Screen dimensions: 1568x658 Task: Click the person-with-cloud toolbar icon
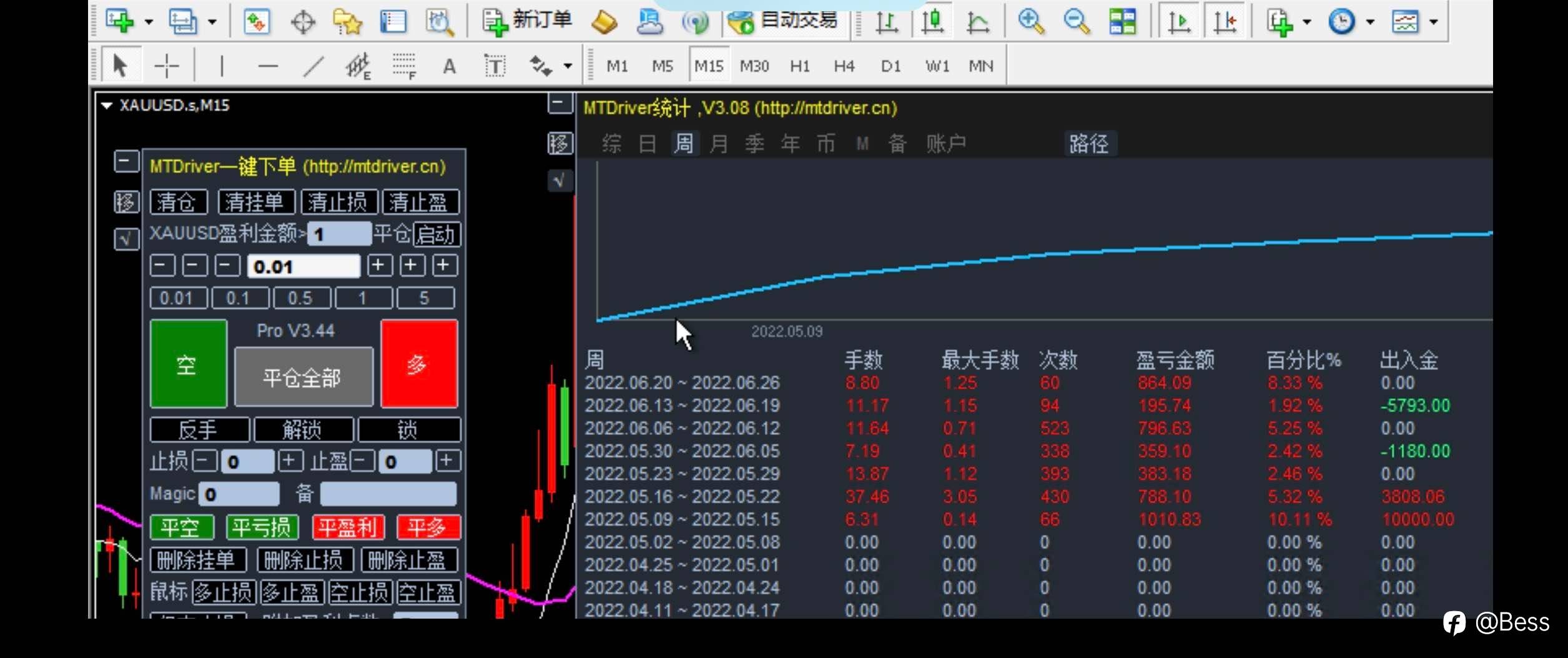point(649,22)
